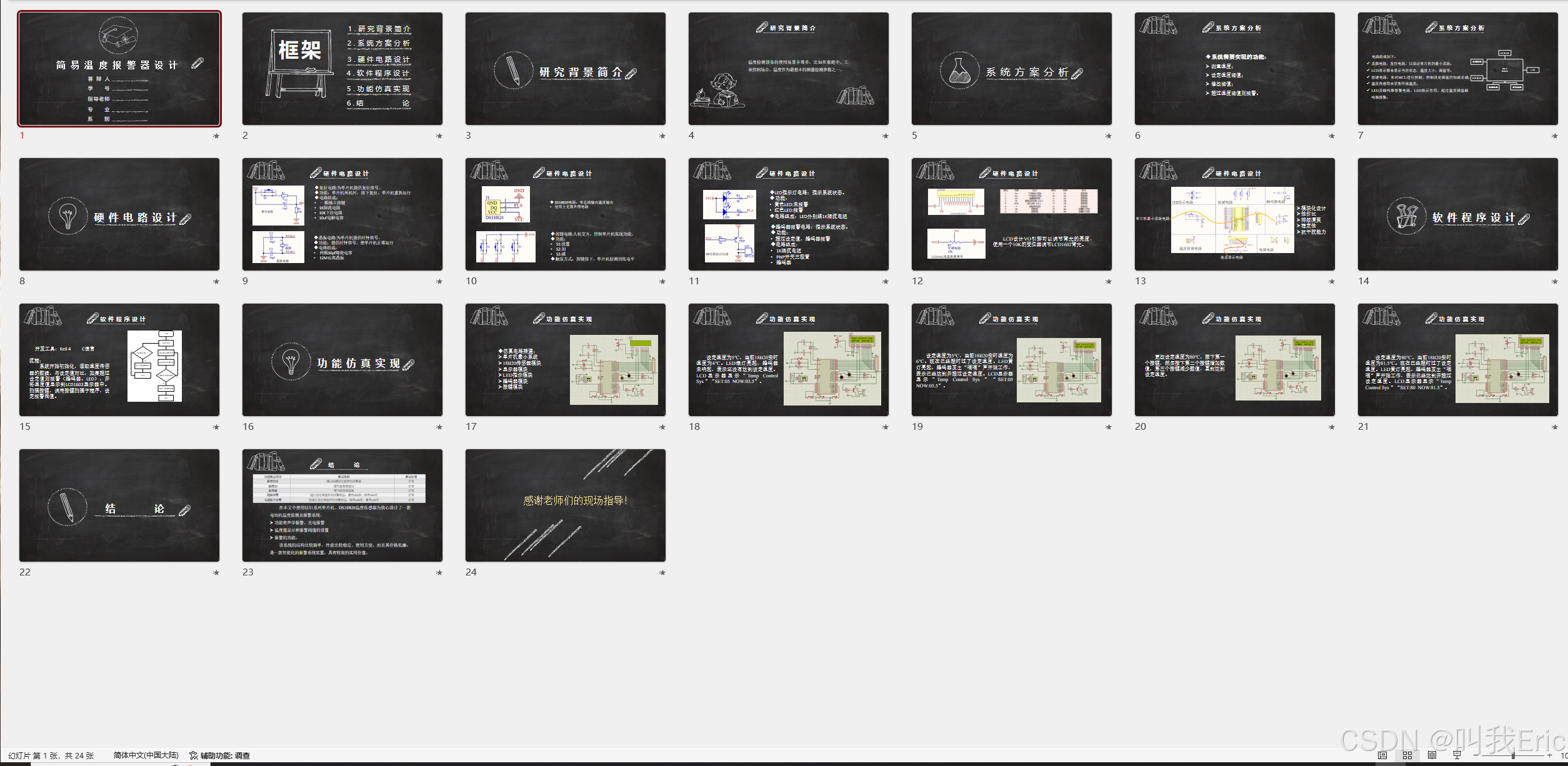Select the final 感谢老师们的现场指导 slide

pos(565,505)
